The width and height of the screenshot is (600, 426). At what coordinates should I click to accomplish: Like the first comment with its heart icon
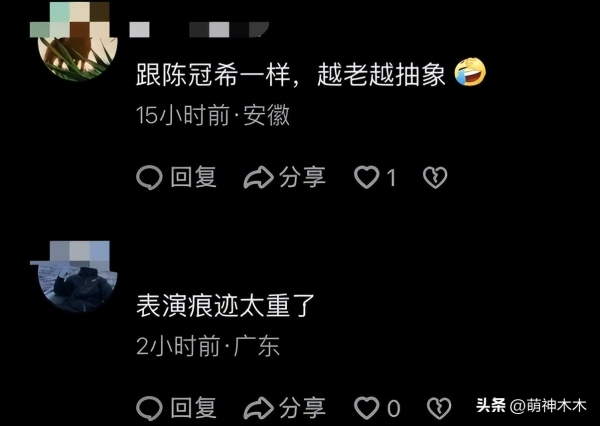367,178
